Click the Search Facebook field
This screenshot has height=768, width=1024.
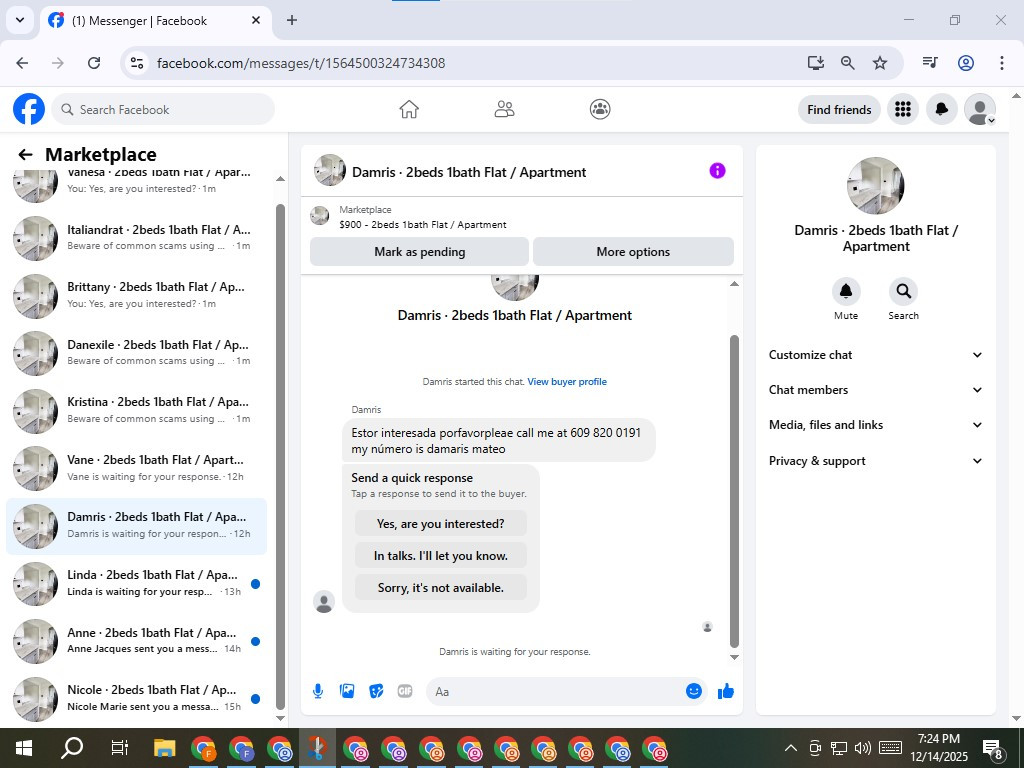tap(163, 110)
